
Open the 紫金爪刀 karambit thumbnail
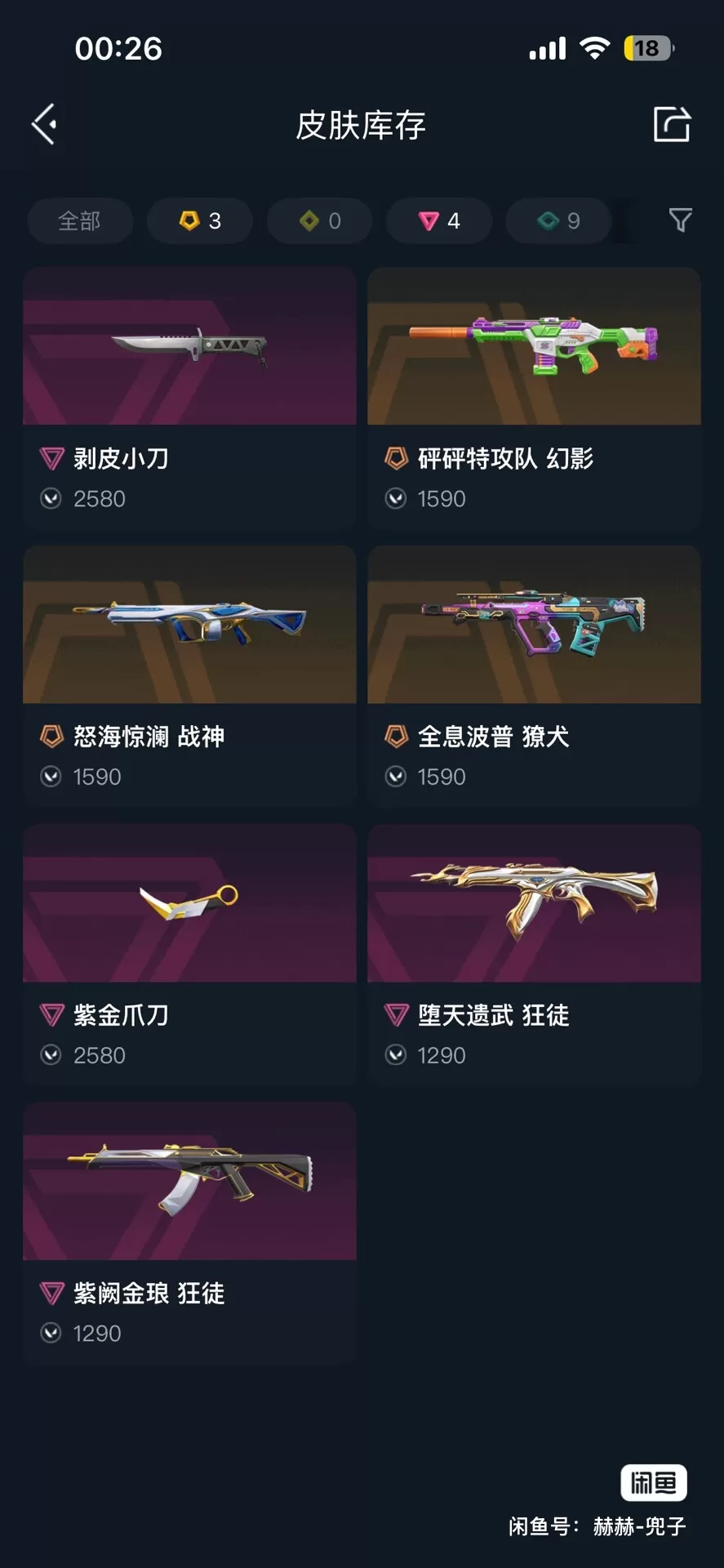(x=189, y=902)
